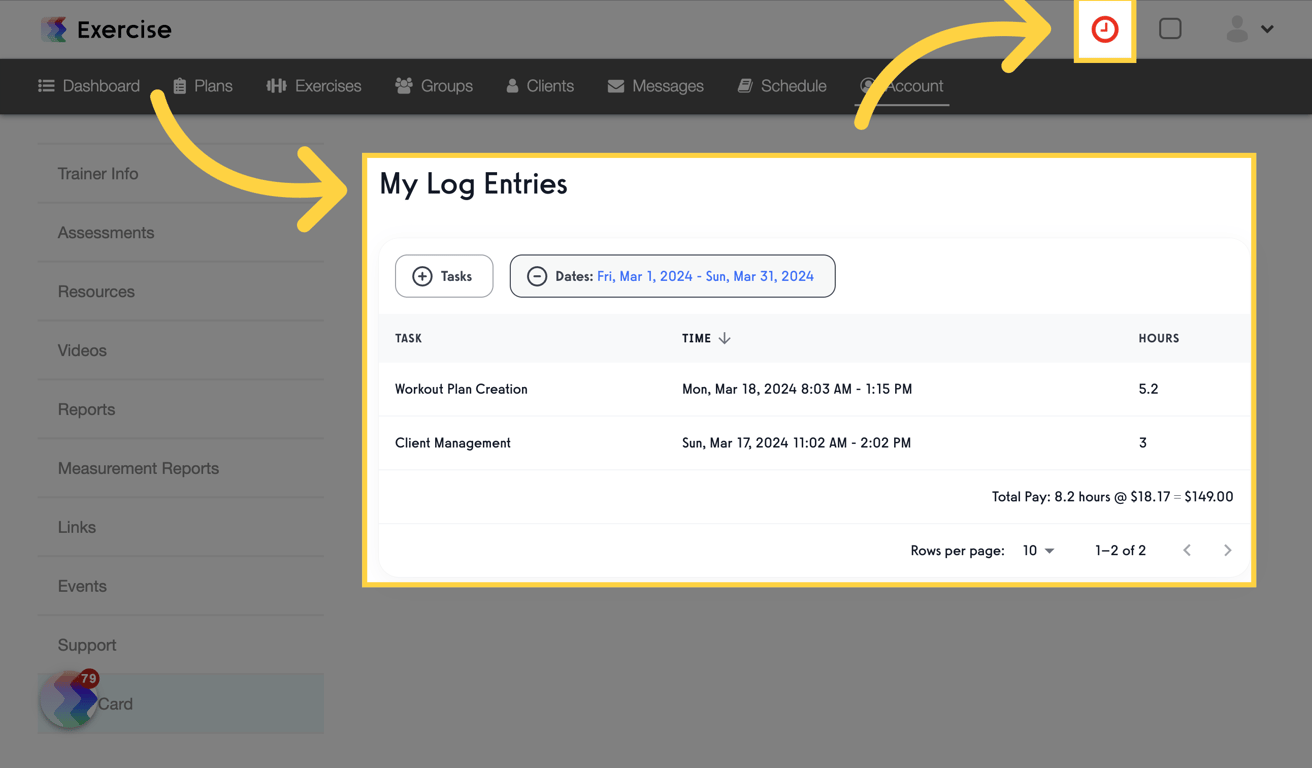Select the Account tab

902,86
